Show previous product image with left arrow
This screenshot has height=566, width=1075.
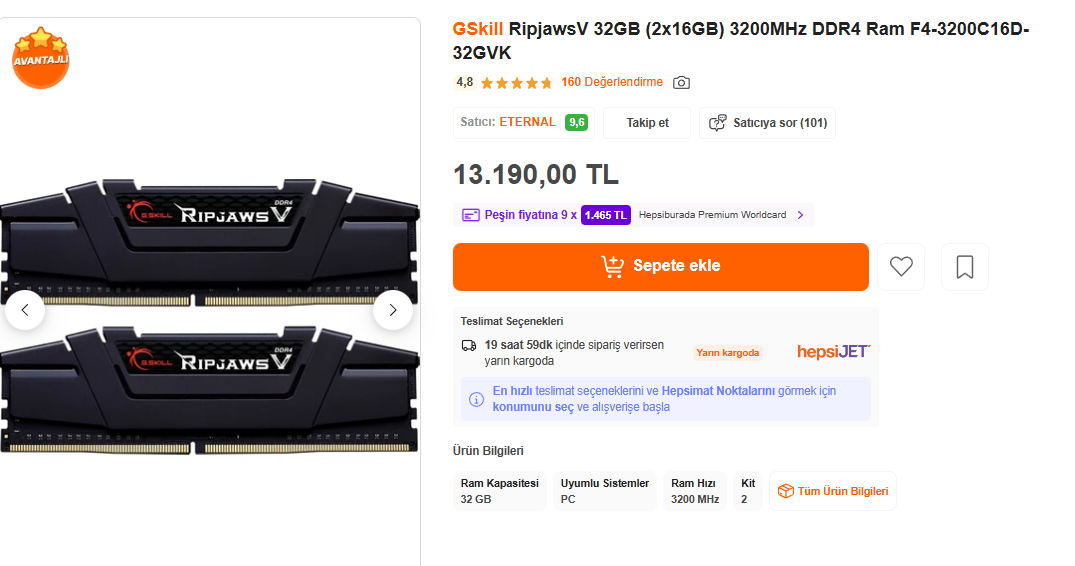[25, 310]
